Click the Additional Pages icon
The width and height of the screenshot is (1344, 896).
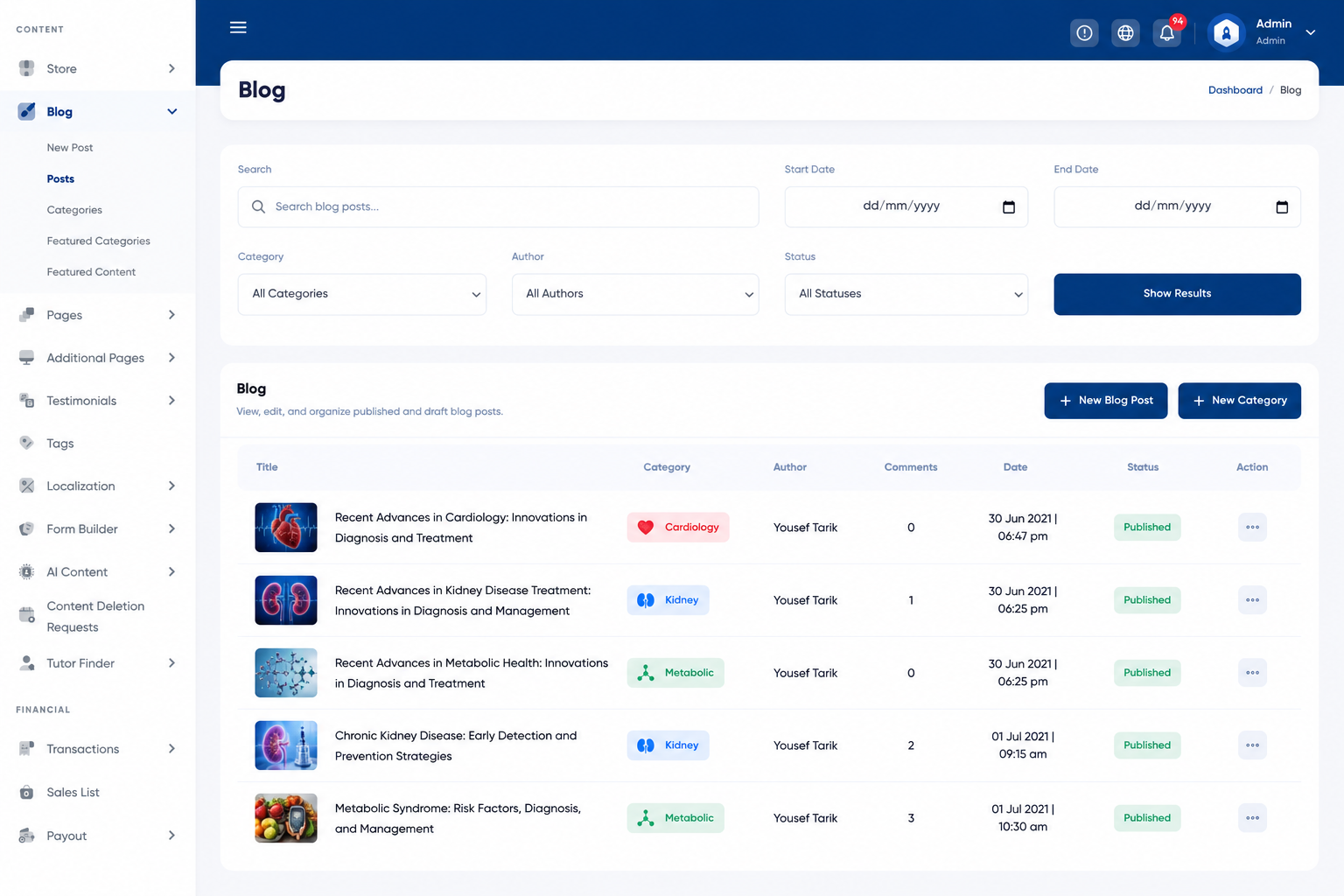click(x=27, y=357)
